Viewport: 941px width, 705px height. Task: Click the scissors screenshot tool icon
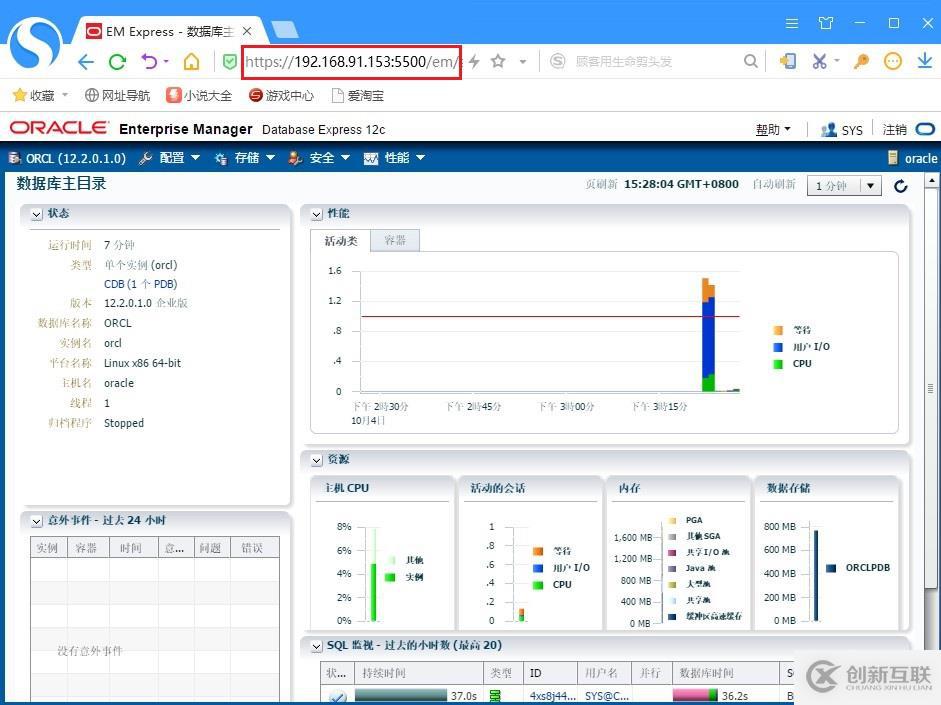[x=820, y=62]
